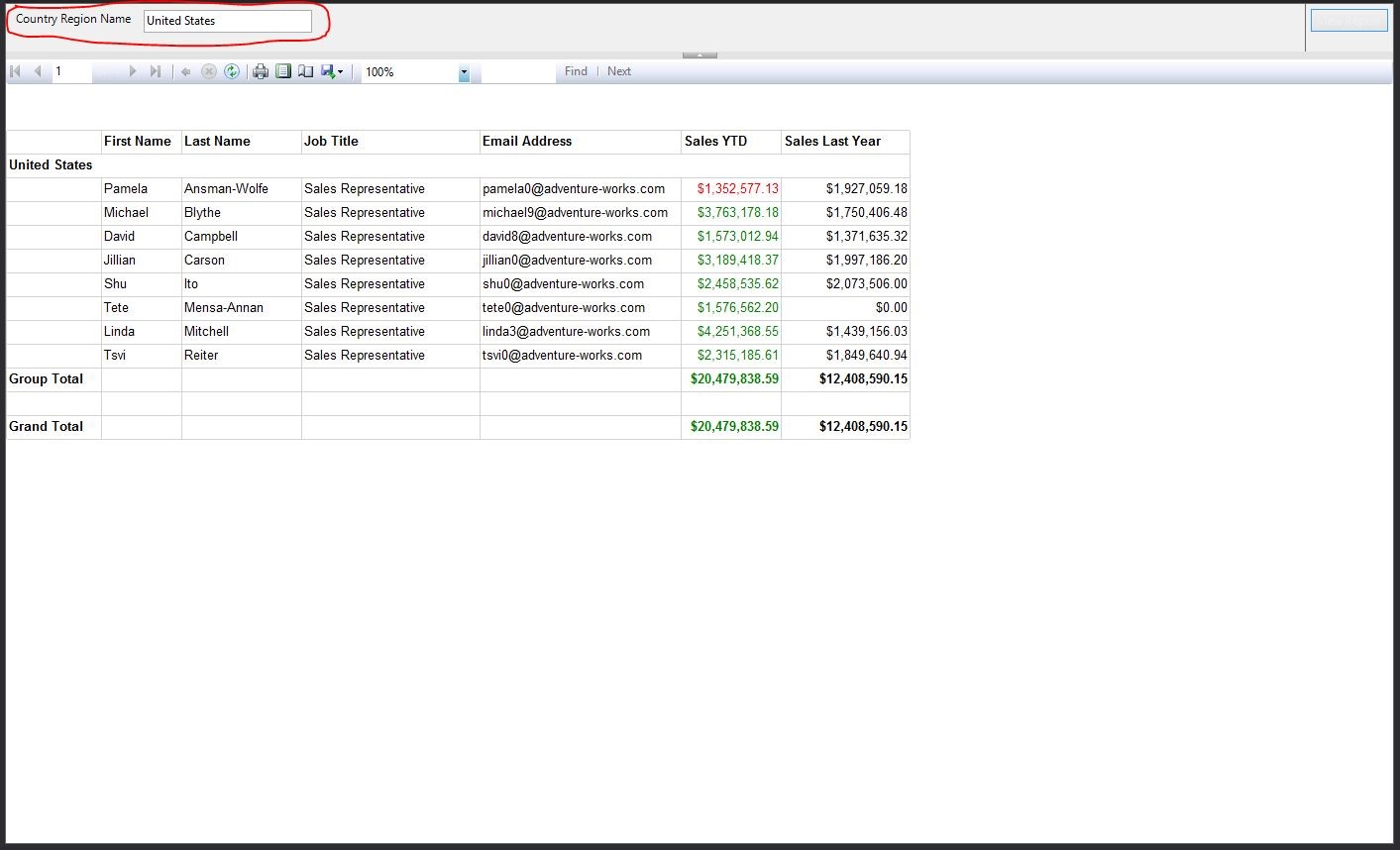Image resolution: width=1400 pixels, height=850 pixels.
Task: Open the page setup icon
Action: point(306,71)
